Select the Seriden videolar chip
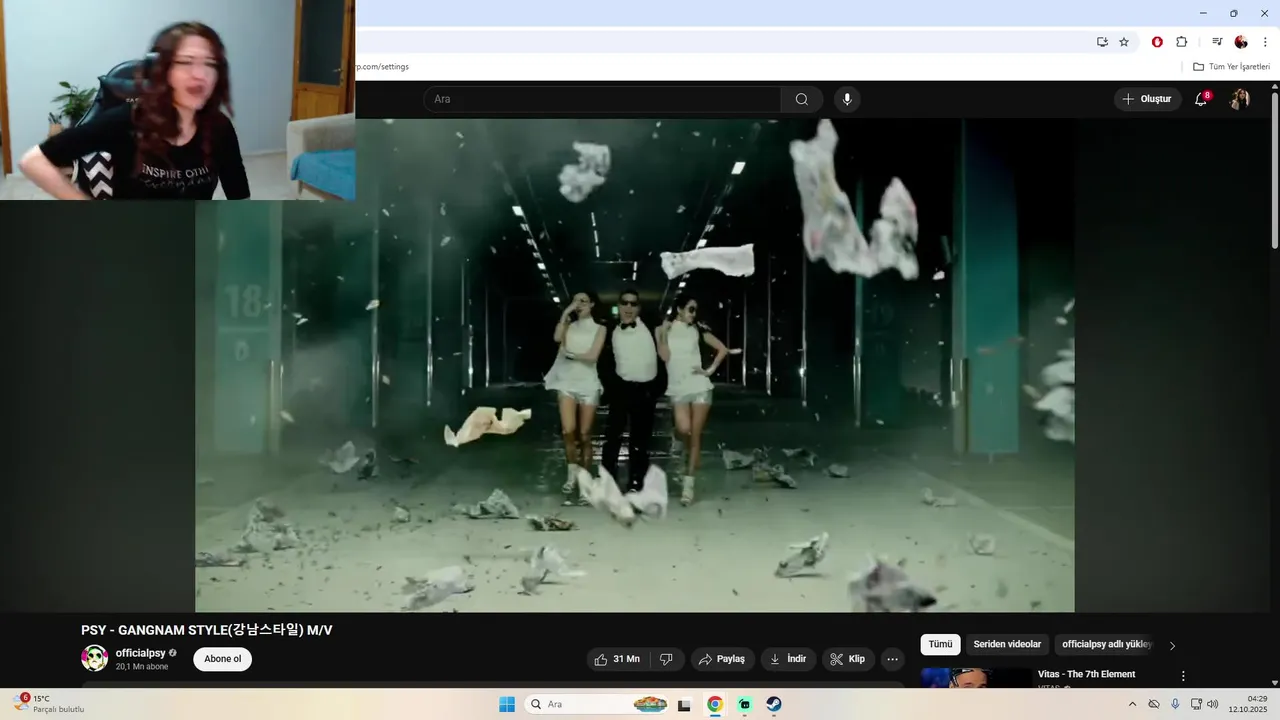The image size is (1280, 720). pos(1007,645)
